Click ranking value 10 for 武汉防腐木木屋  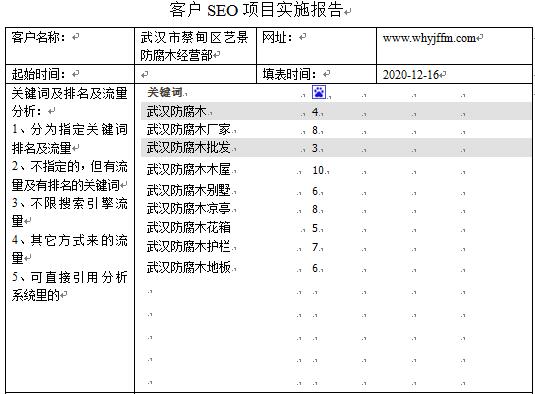pos(318,170)
